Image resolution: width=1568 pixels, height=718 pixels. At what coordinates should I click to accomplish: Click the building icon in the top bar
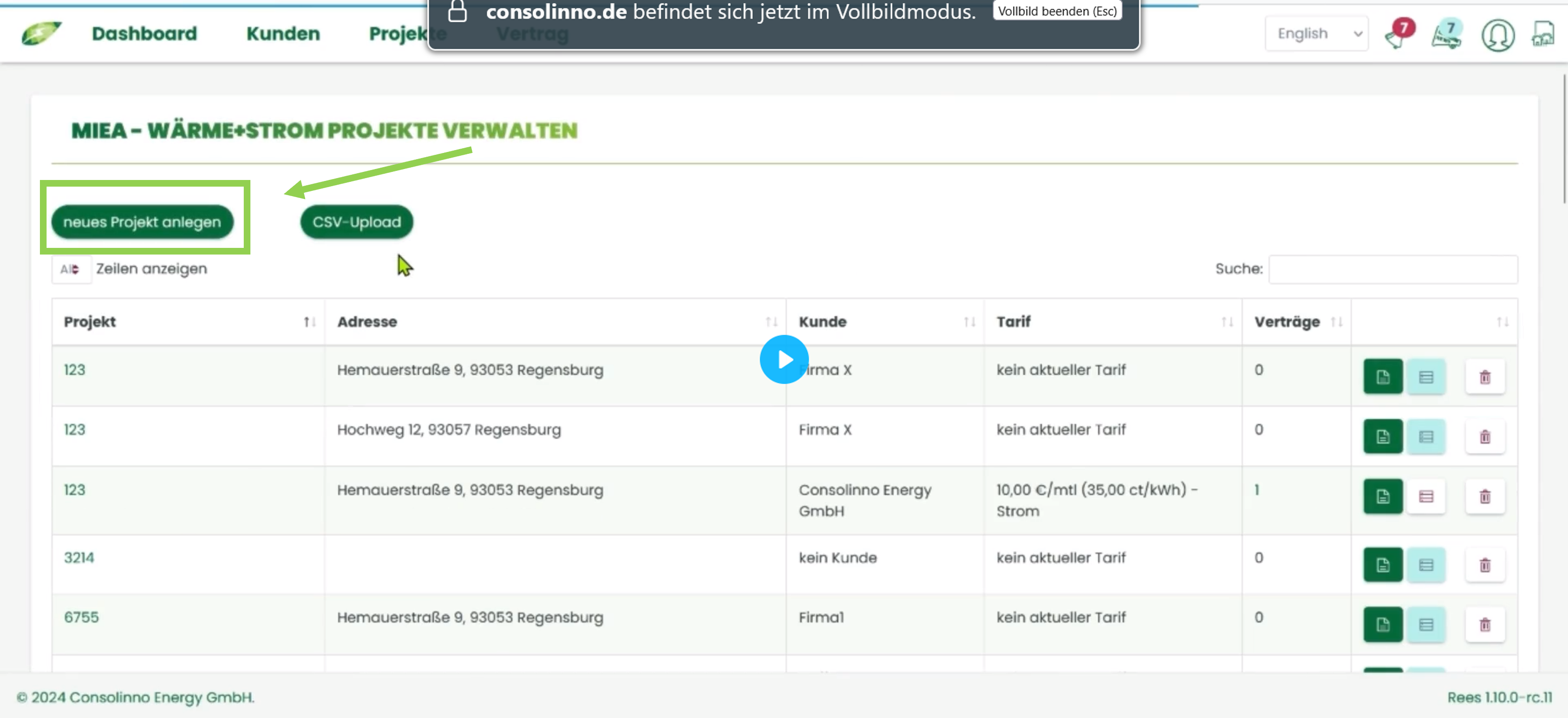tap(1544, 33)
